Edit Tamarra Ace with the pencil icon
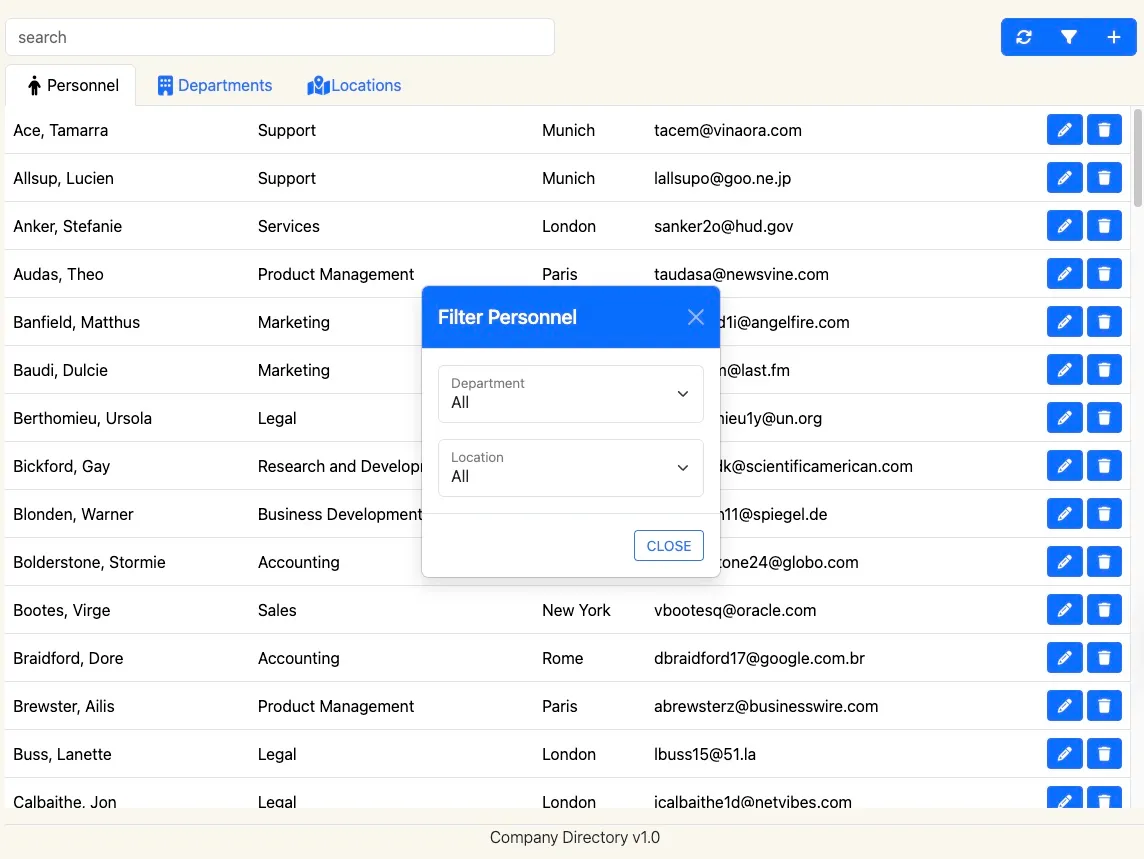The image size is (1144, 859). [1064, 130]
